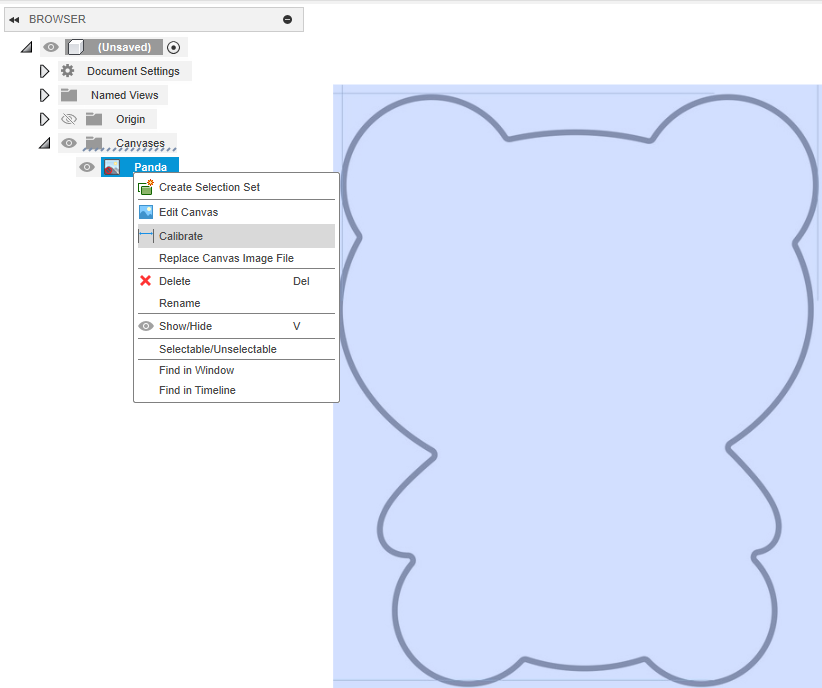Select the Origin label
Viewport: 822px width, 688px height.
click(131, 120)
